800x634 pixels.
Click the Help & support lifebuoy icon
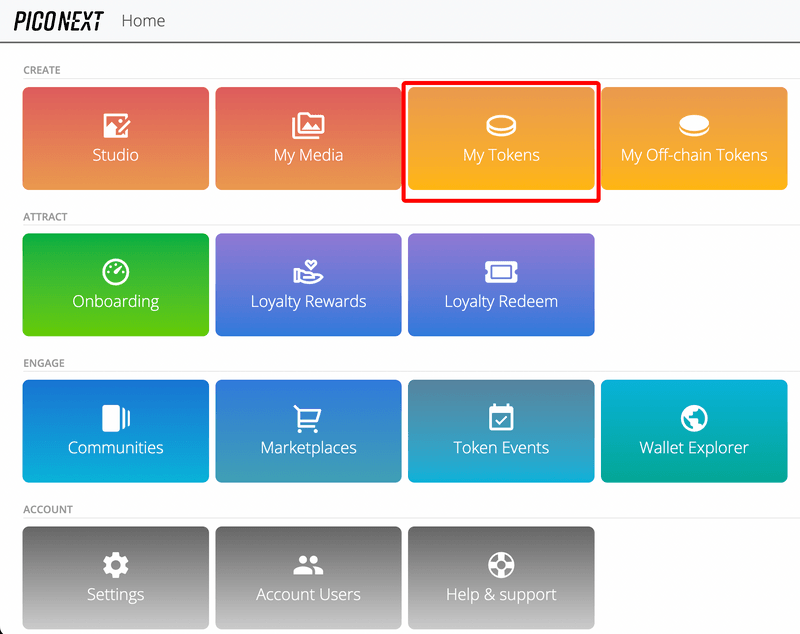point(501,565)
